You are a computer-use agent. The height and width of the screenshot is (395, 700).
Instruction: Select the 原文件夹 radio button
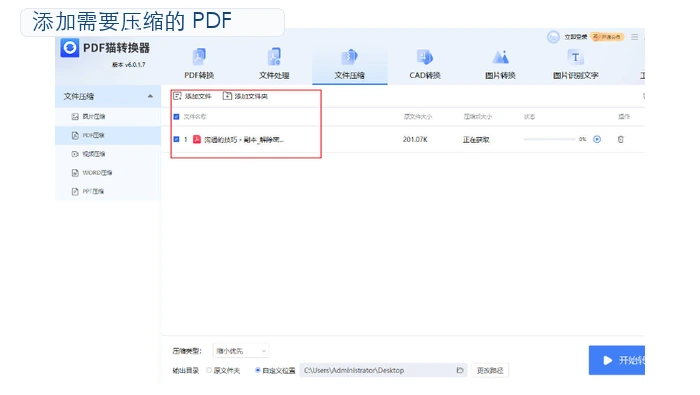[209, 370]
